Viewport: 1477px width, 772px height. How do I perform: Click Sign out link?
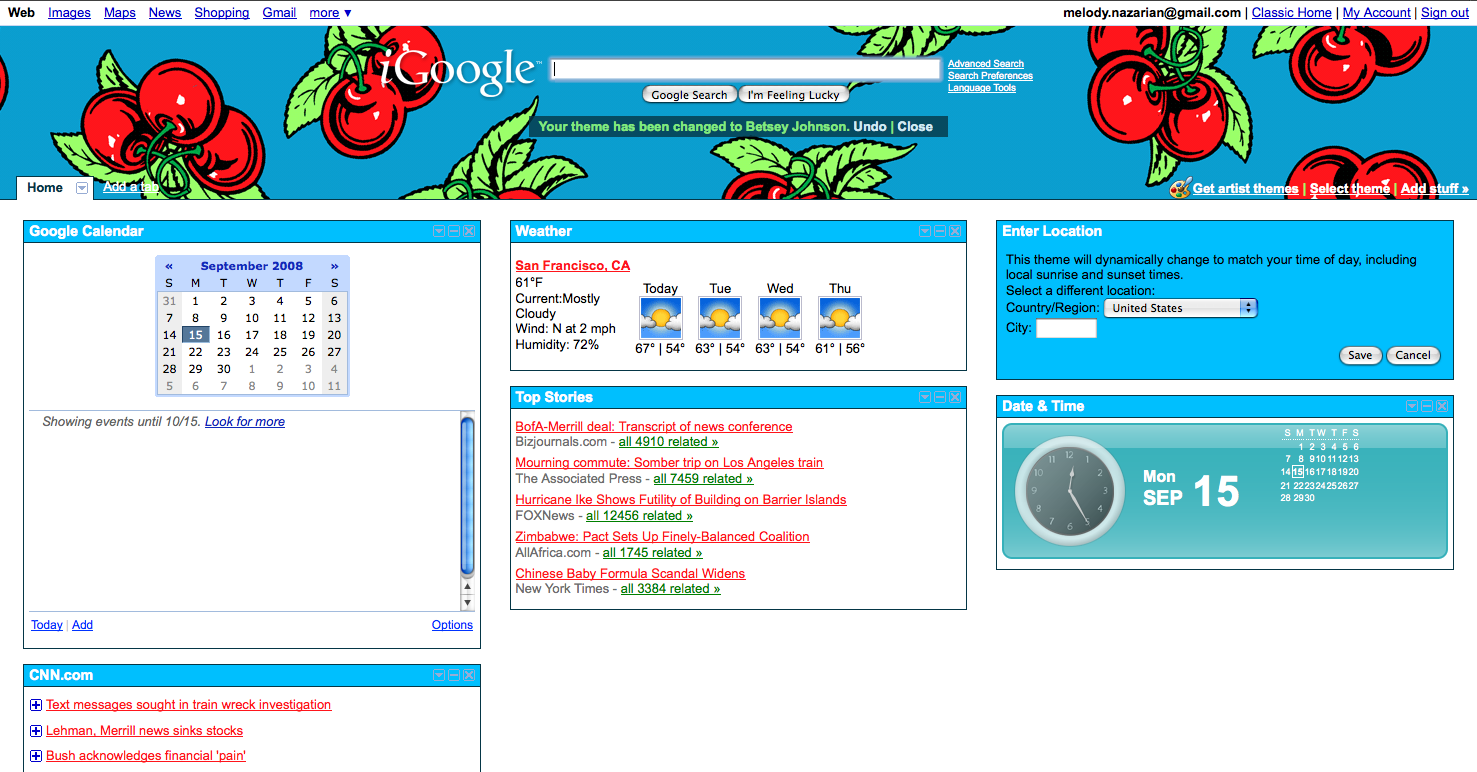point(1445,13)
